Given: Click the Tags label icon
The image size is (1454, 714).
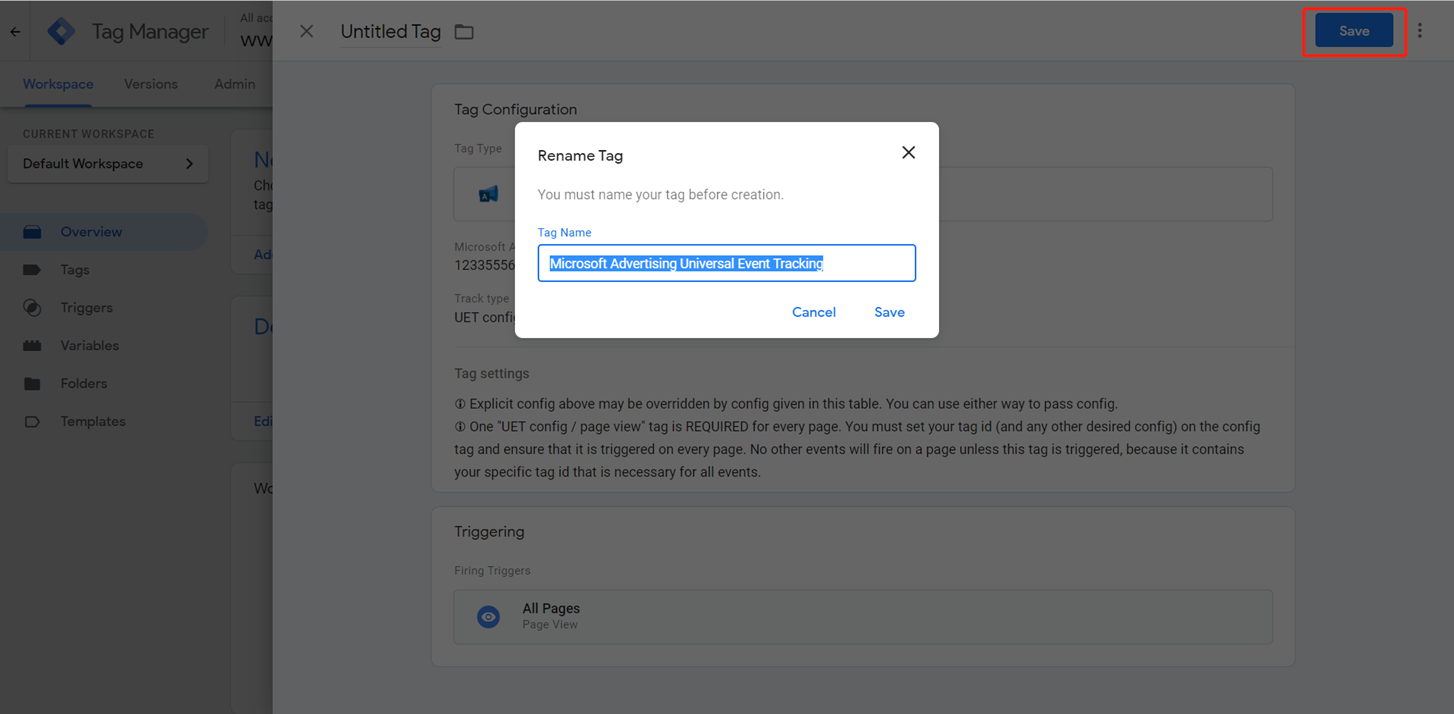Looking at the screenshot, I should [x=32, y=270].
